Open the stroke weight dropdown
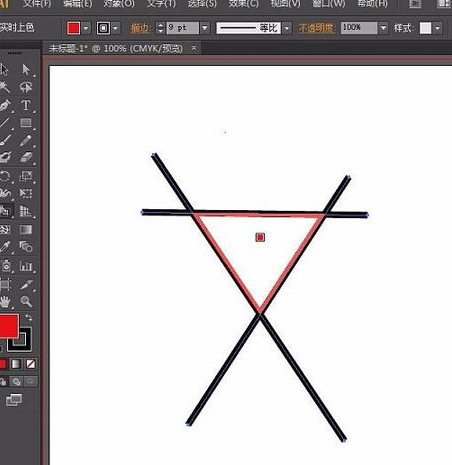Screen dimensions: 452x465 [205, 28]
